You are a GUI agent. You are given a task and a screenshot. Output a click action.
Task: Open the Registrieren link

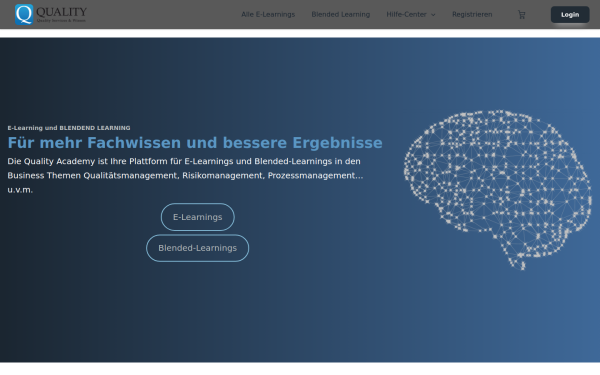tap(472, 15)
